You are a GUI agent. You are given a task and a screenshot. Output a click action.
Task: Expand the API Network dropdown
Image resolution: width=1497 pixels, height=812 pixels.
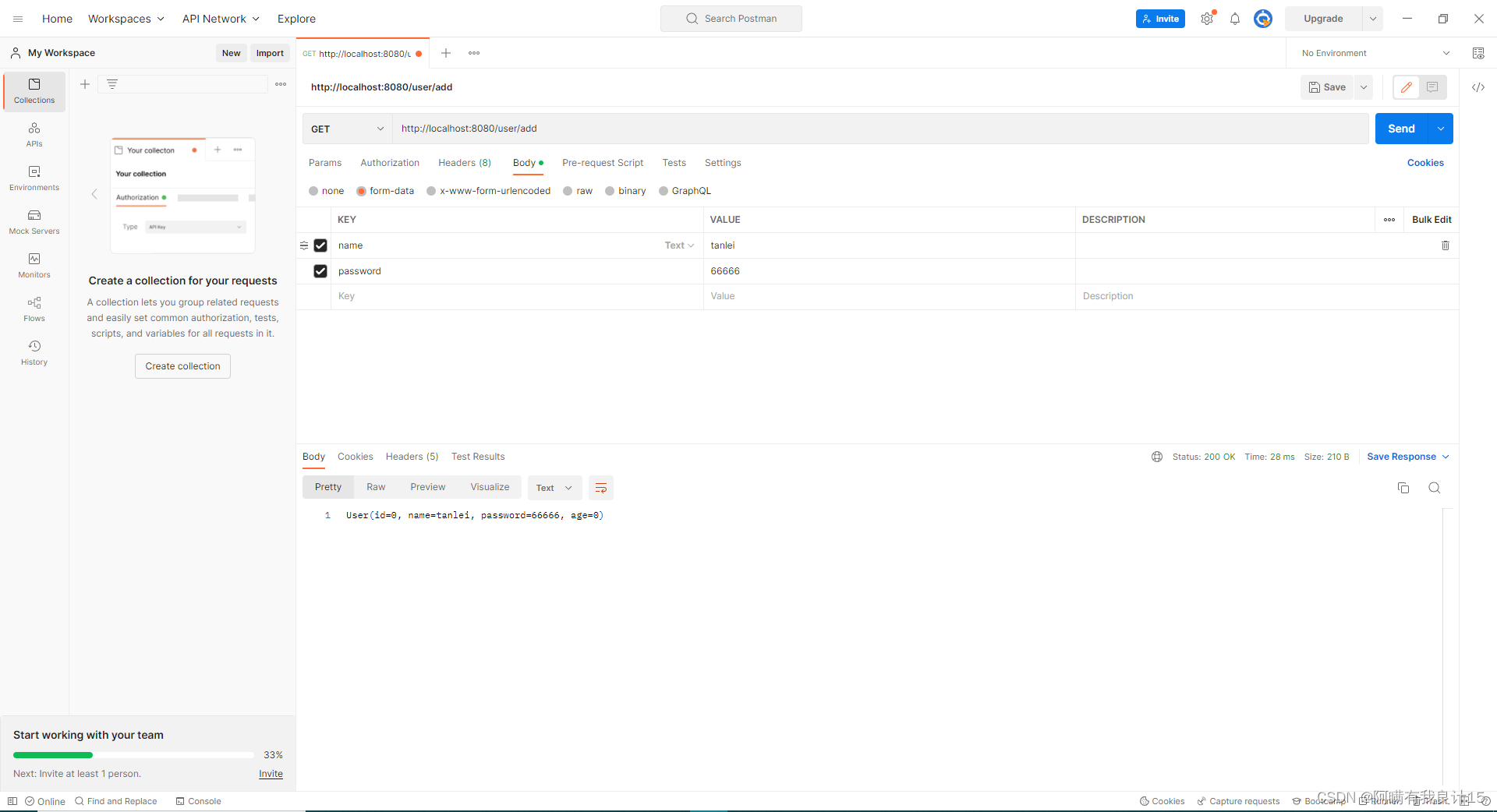[x=221, y=19]
